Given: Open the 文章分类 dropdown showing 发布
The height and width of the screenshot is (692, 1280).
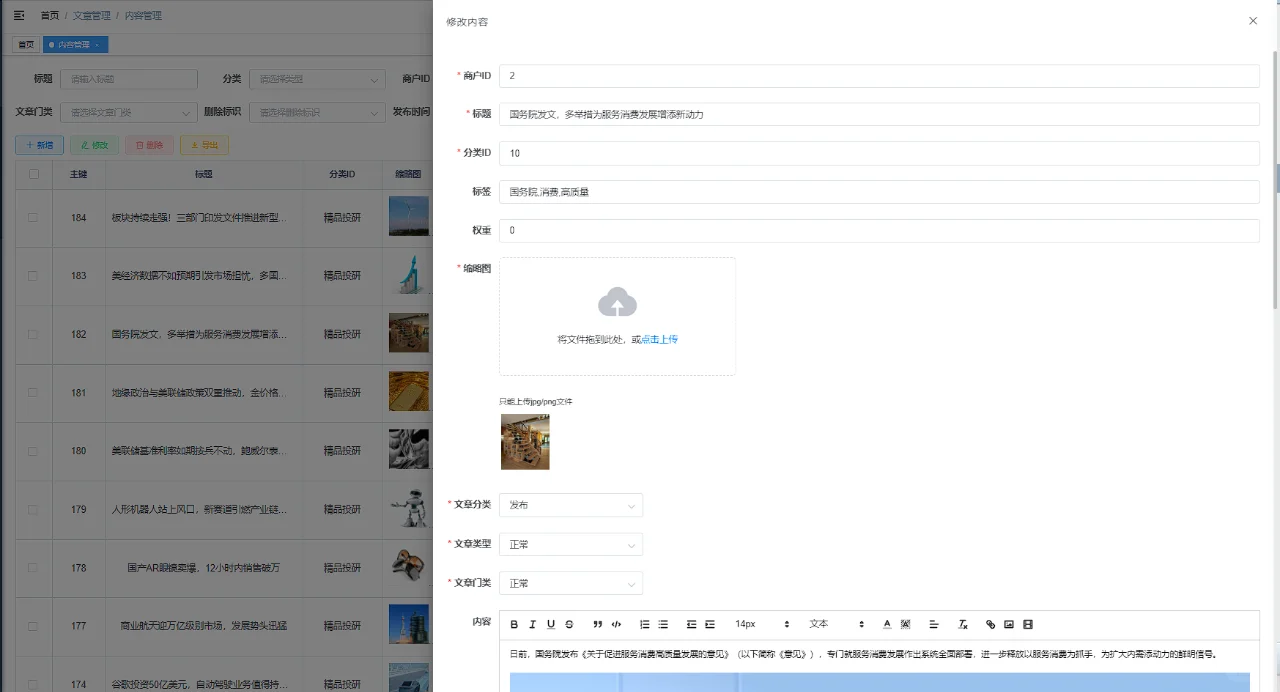Looking at the screenshot, I should tap(570, 505).
